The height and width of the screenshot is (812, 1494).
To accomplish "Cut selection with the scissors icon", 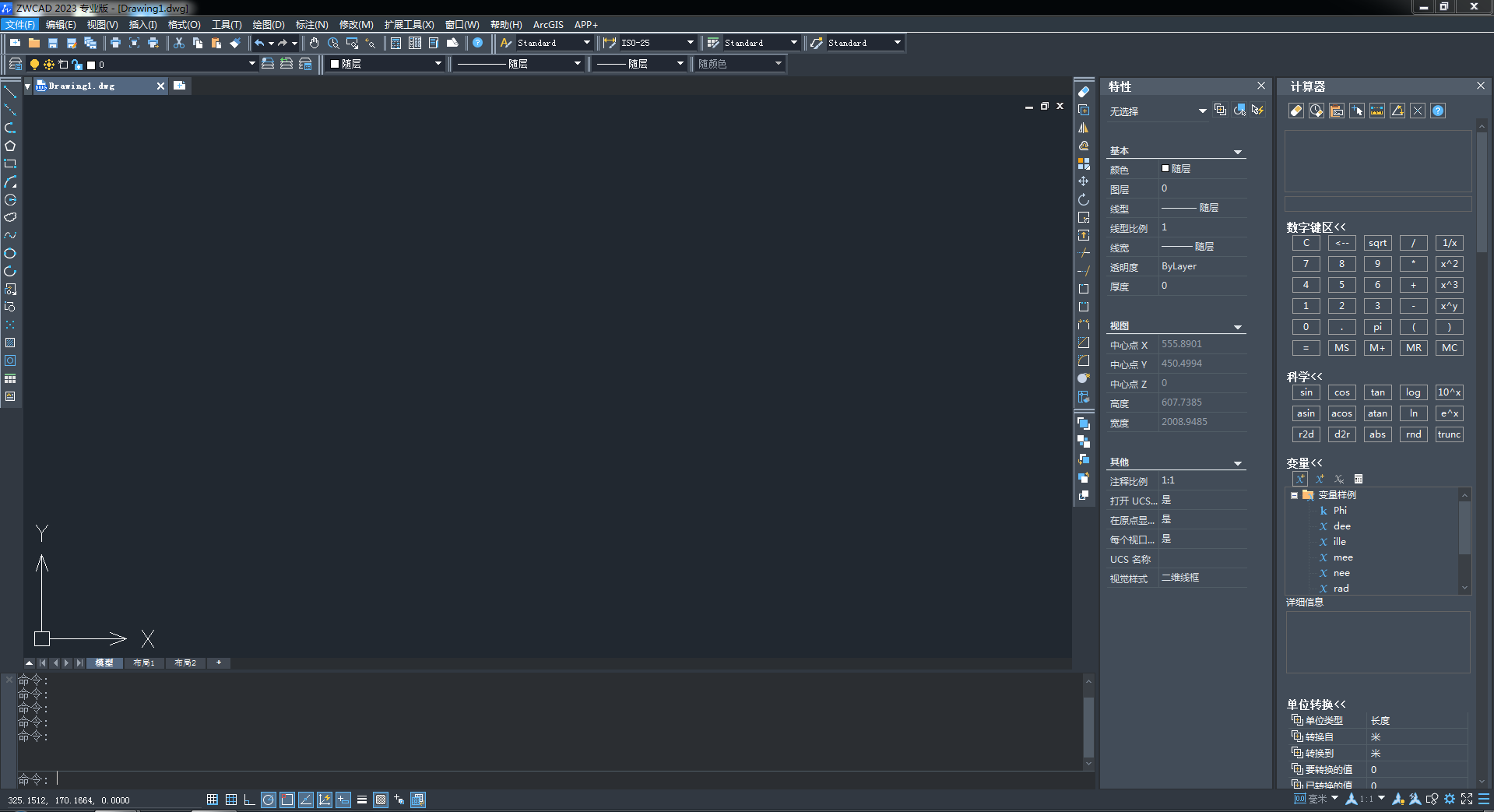I will [179, 43].
